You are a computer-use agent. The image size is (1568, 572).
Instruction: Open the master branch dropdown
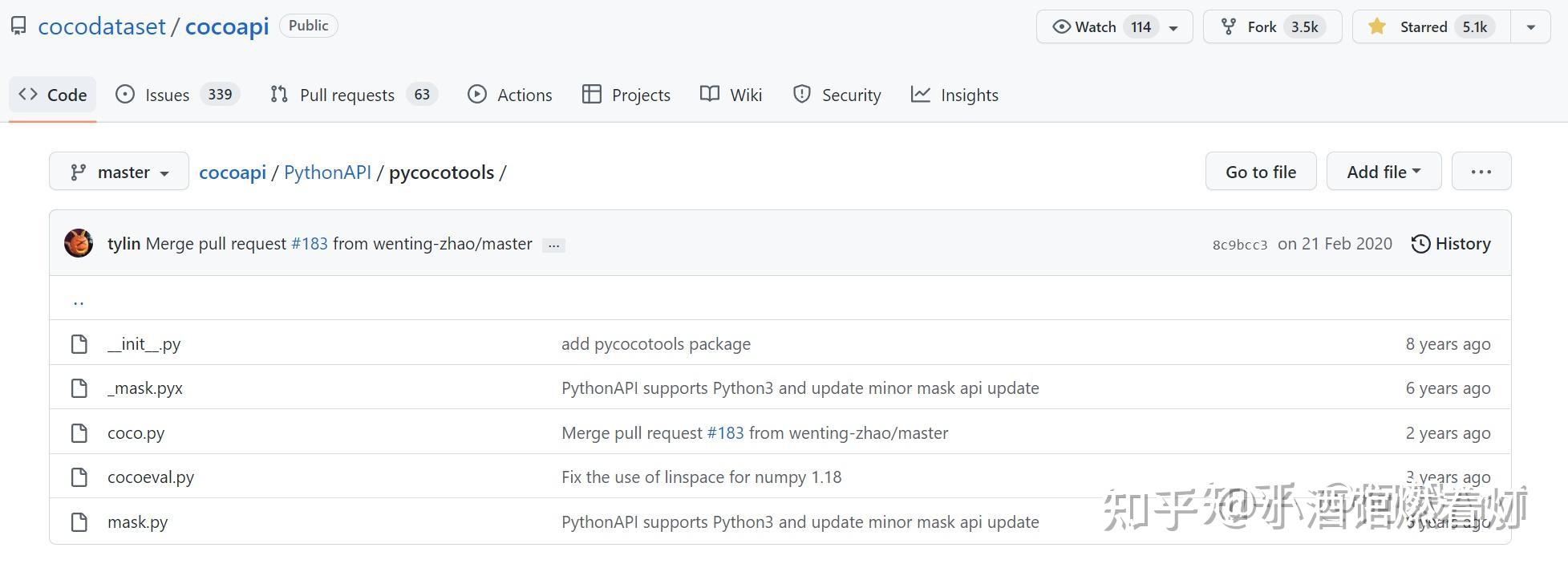[119, 172]
